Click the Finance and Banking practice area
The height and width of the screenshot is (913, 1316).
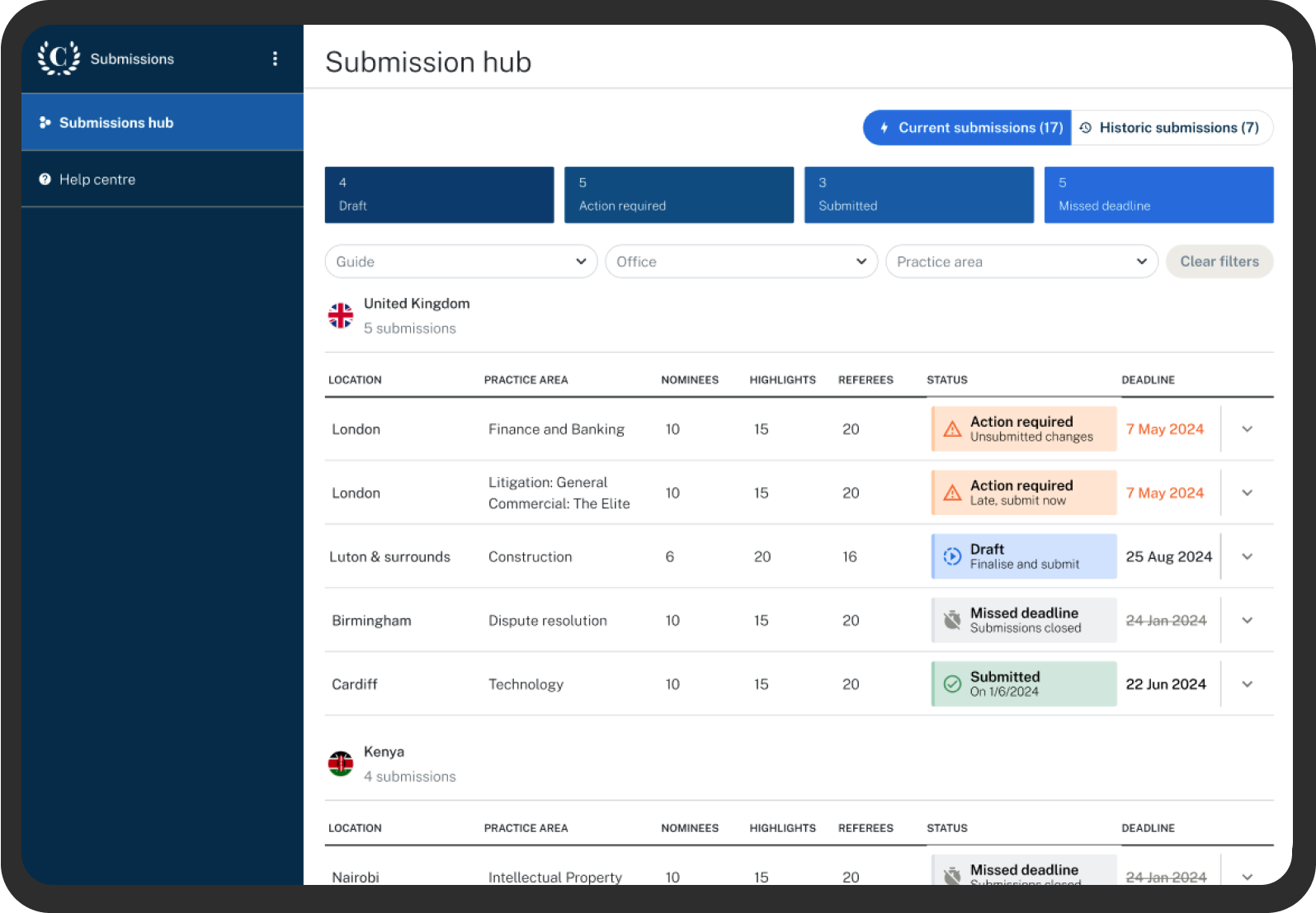pyautogui.click(x=556, y=429)
